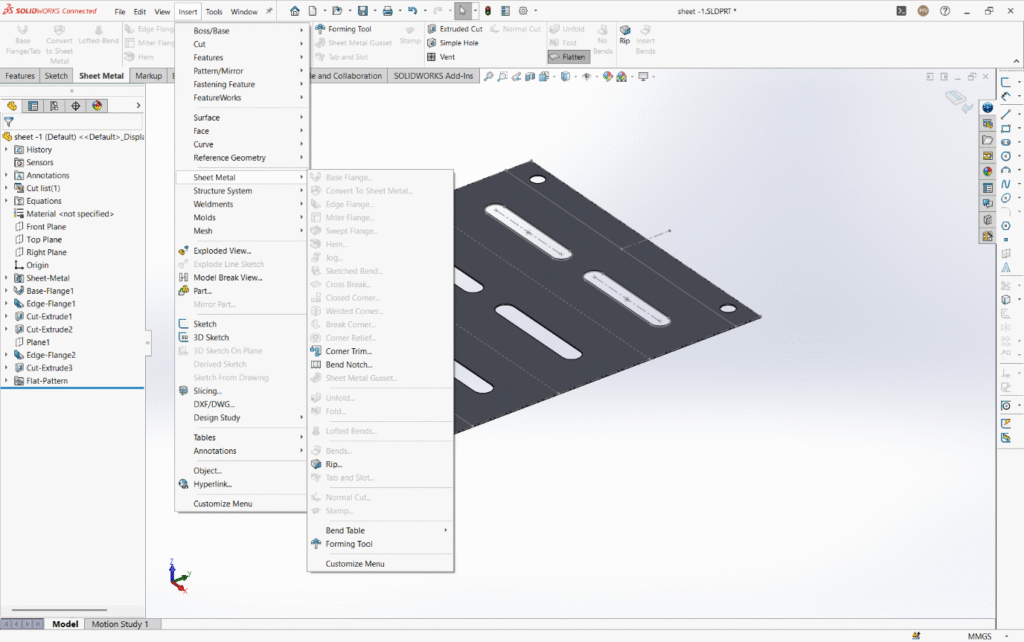Click the feature tree filter field
The height and width of the screenshot is (642, 1024).
pyautogui.click(x=70, y=121)
